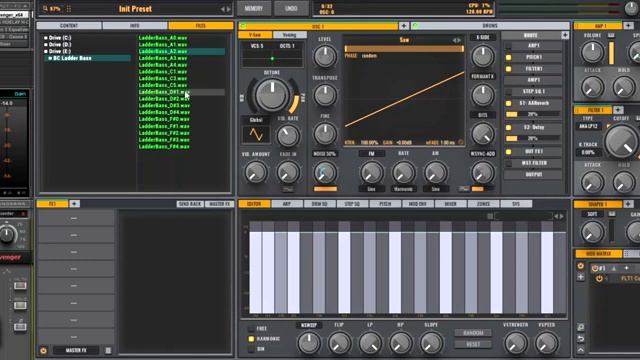Add filter module with FILTER 1 plus

pyautogui.click(x=618, y=110)
